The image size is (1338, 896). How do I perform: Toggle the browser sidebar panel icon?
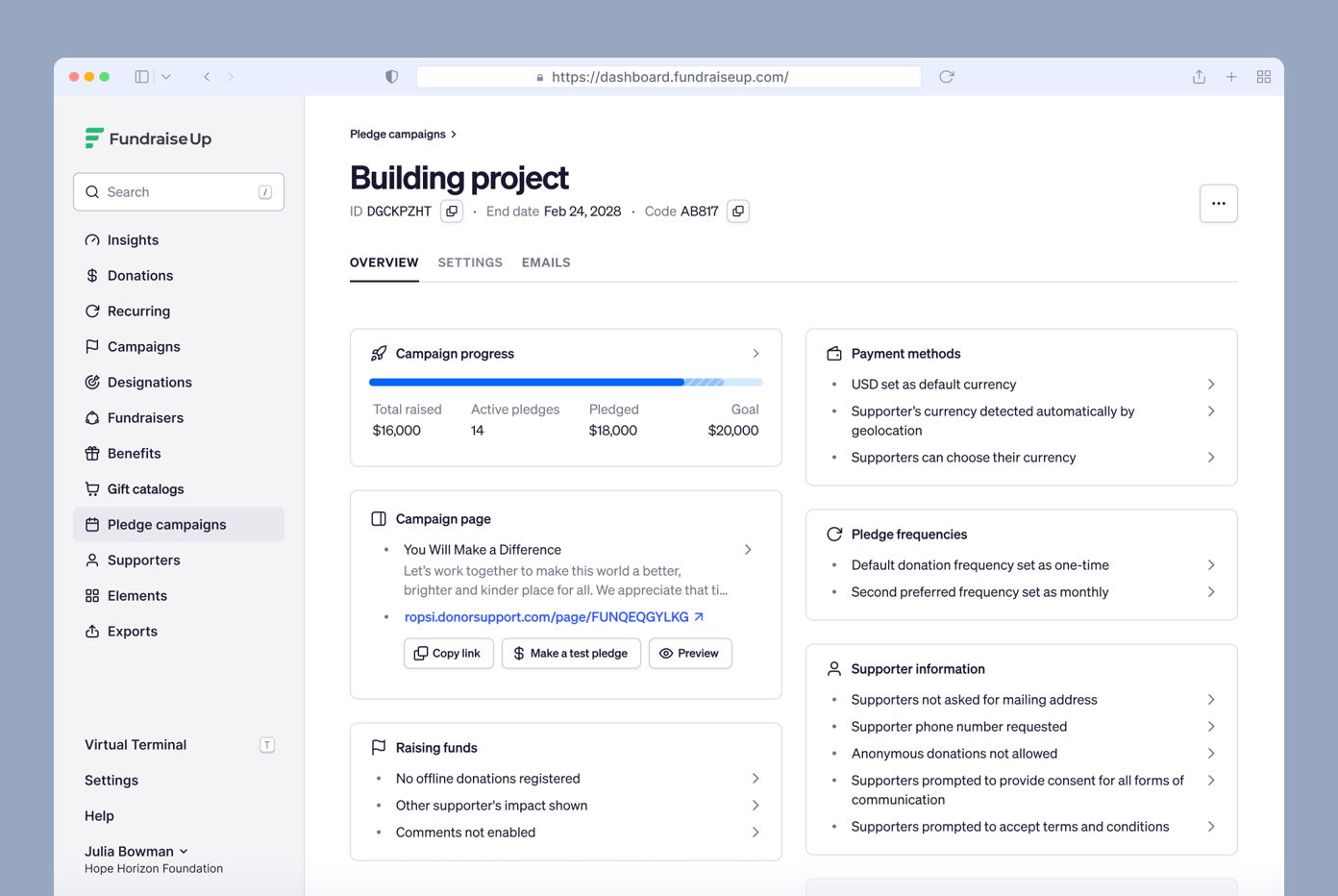click(x=142, y=77)
